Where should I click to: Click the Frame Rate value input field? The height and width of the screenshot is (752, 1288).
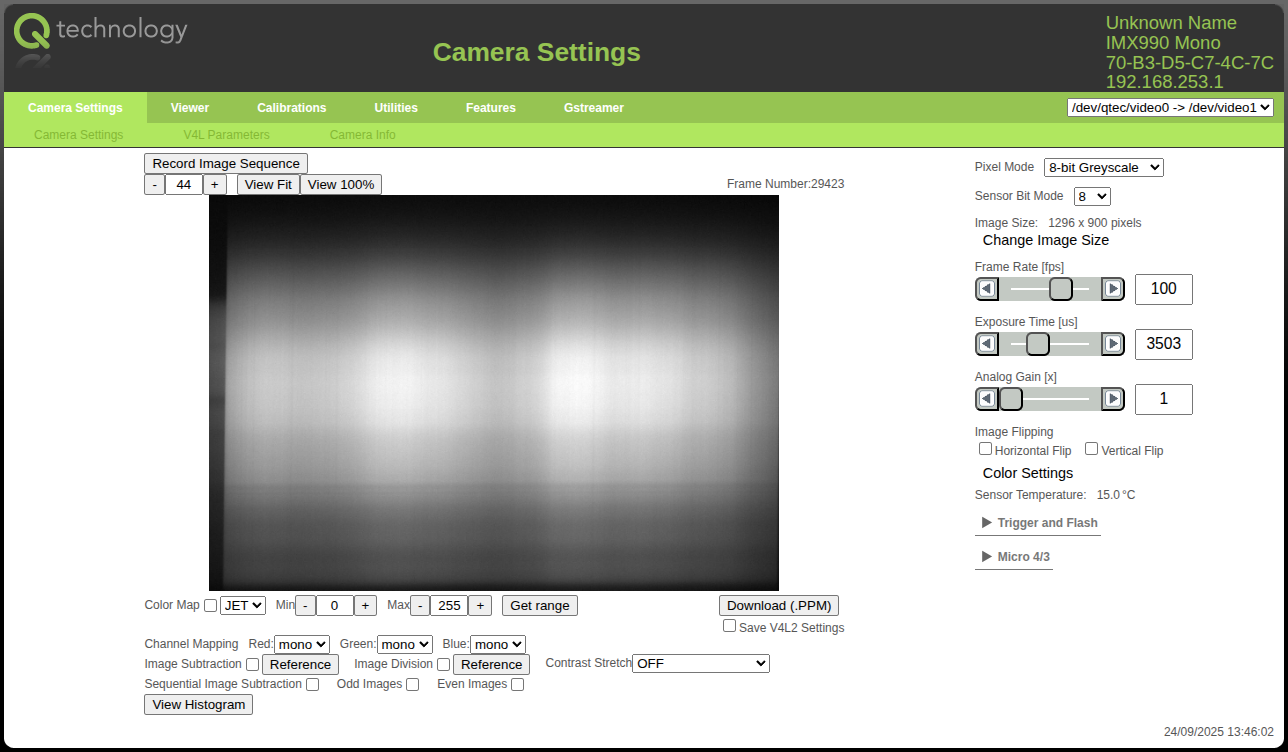point(1163,289)
